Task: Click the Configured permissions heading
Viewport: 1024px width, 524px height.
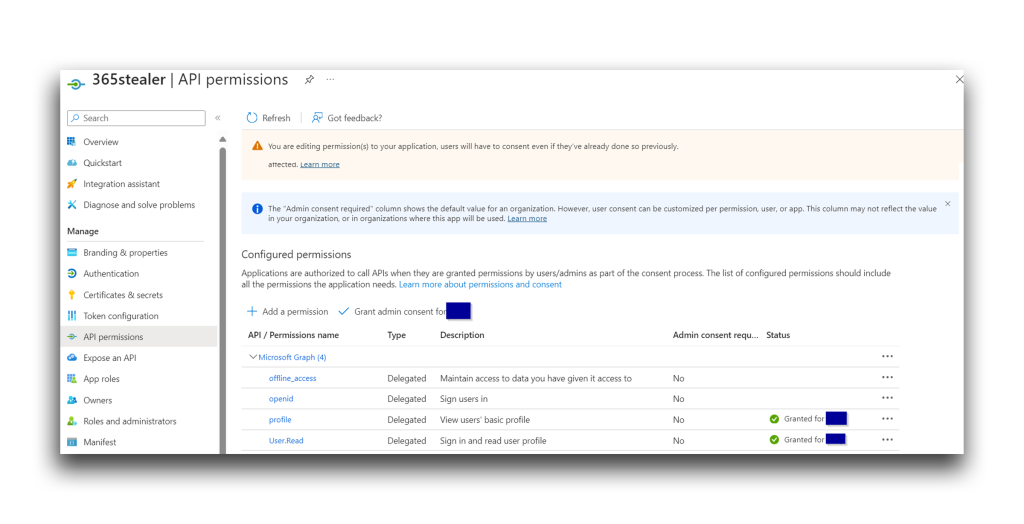Action: (296, 254)
